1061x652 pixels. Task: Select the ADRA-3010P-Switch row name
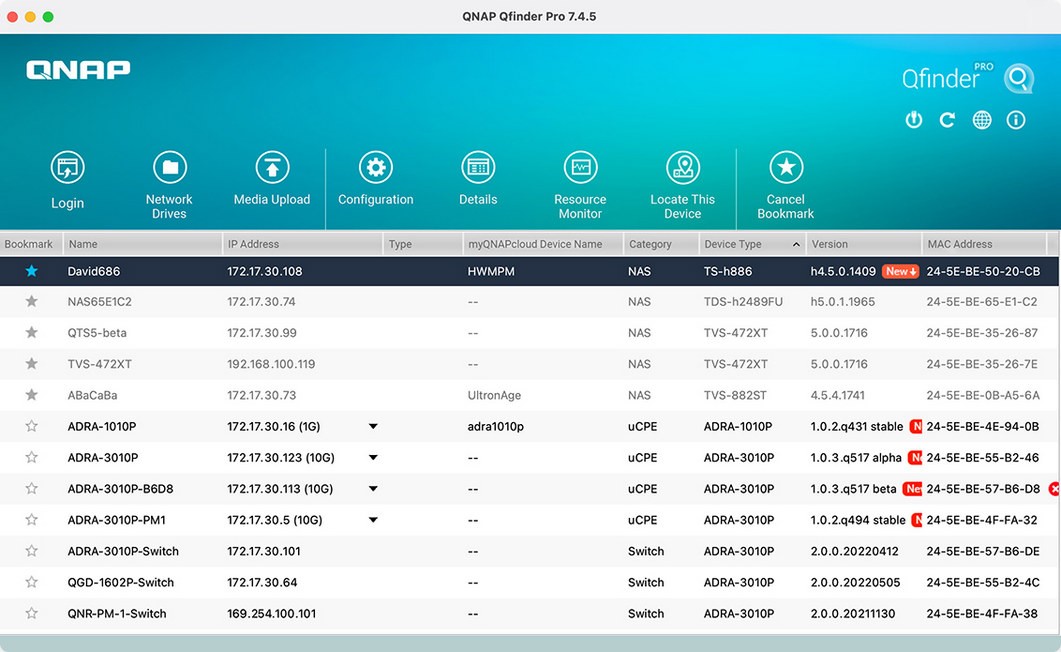[123, 551]
